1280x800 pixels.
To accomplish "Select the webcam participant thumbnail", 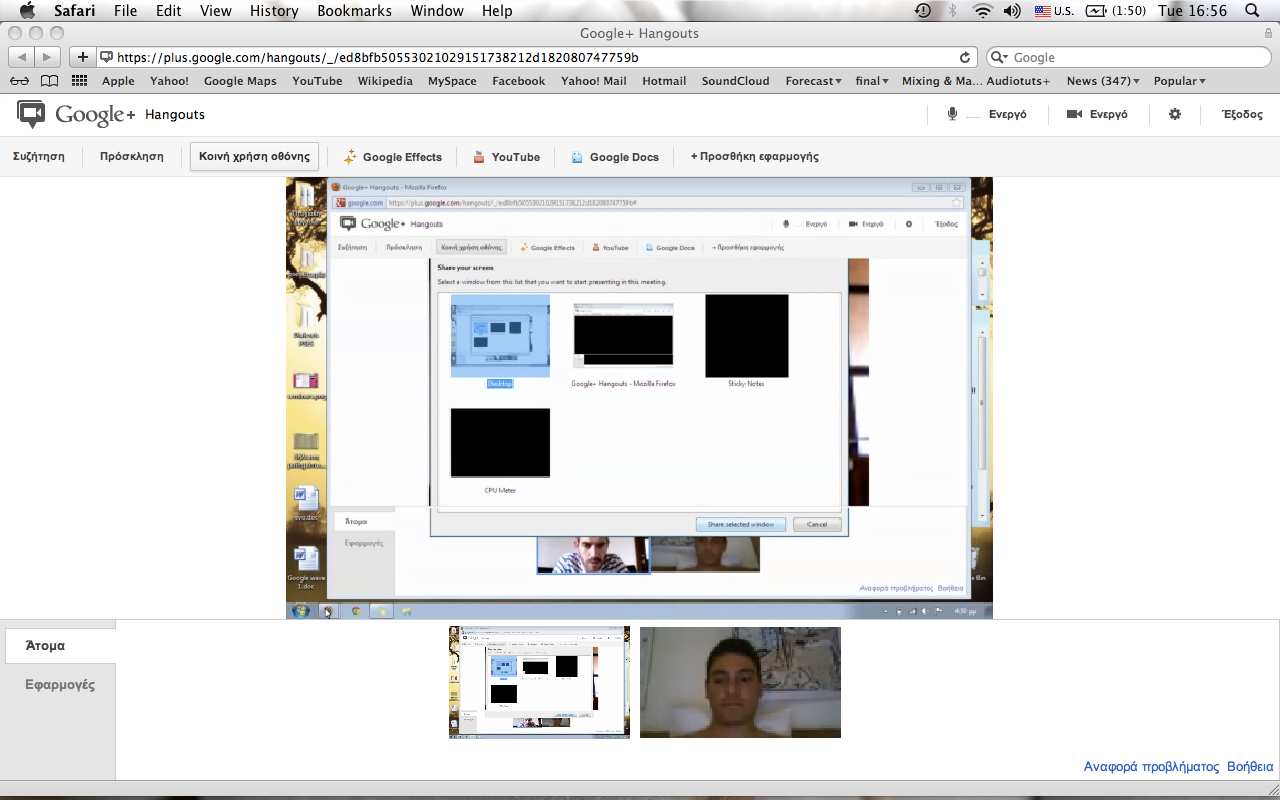I will (x=740, y=682).
